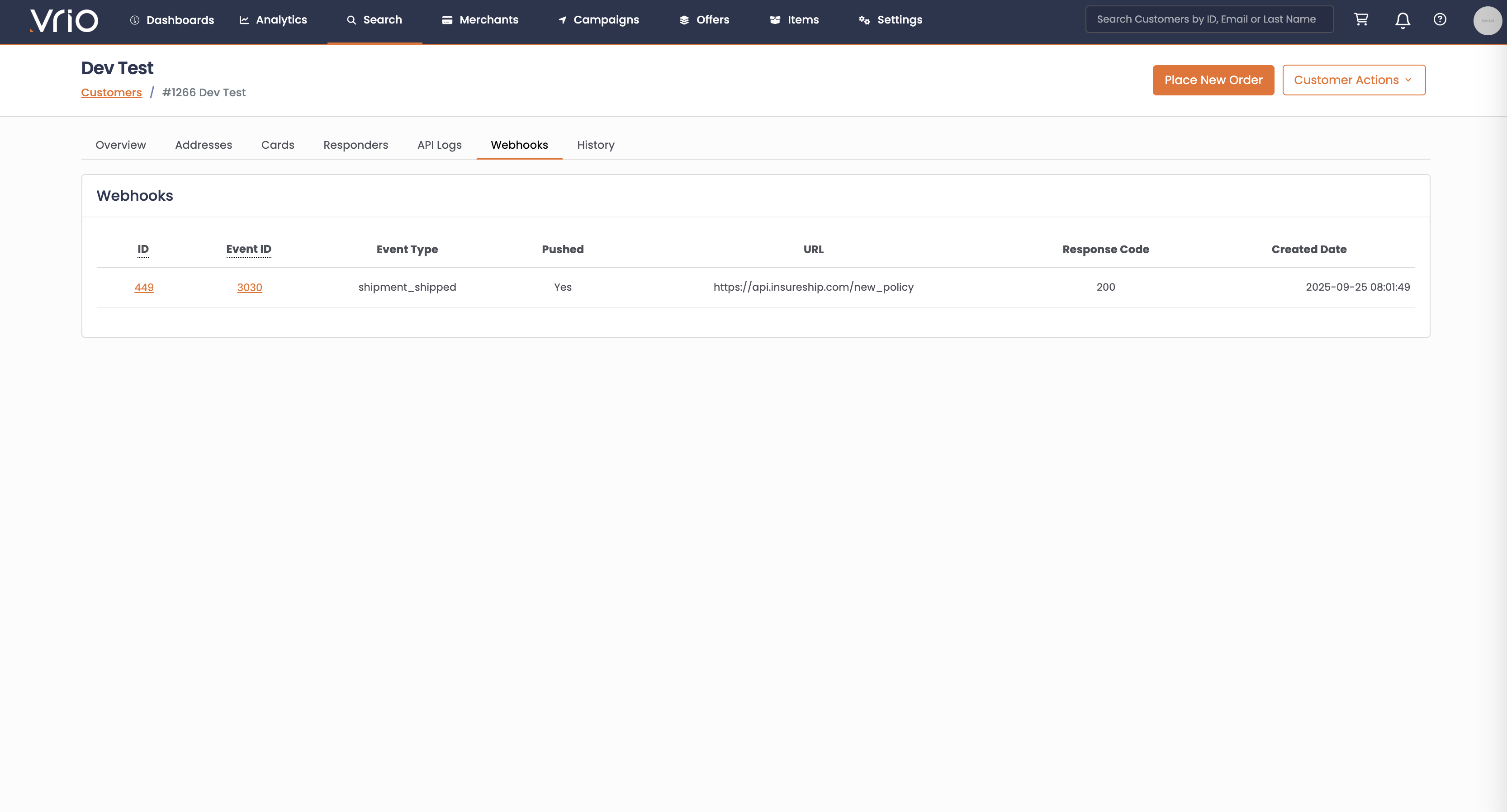Screen dimensions: 1507x812
Task: Click the #1266 Dev Test breadcrumb text
Action: [x=204, y=92]
